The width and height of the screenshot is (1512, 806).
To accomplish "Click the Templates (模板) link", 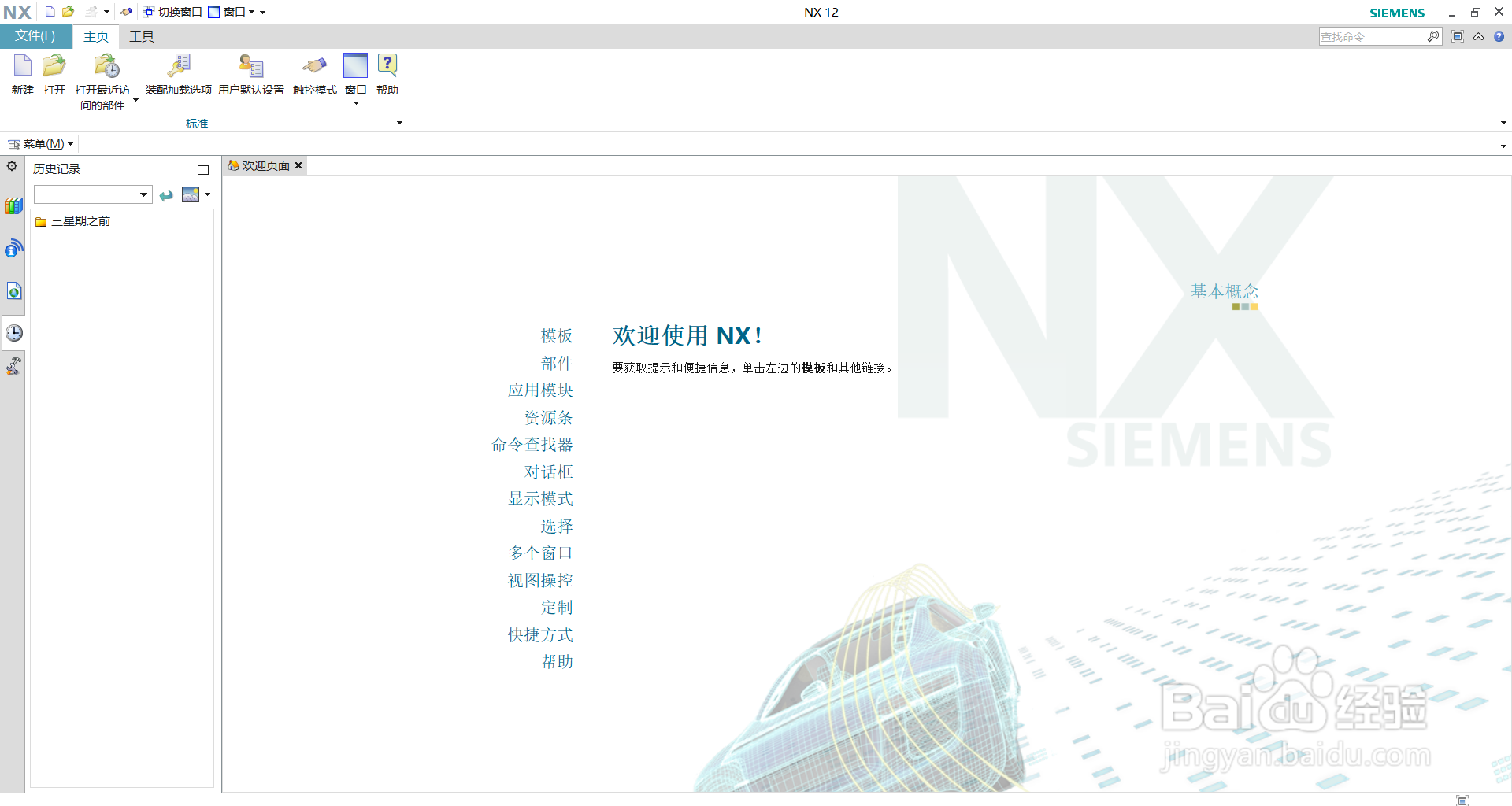I will (x=557, y=336).
